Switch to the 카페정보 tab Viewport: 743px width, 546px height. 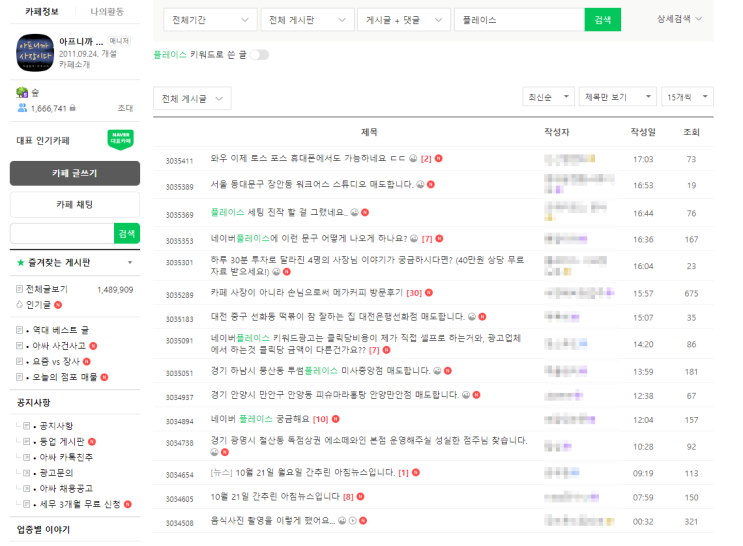tap(42, 11)
